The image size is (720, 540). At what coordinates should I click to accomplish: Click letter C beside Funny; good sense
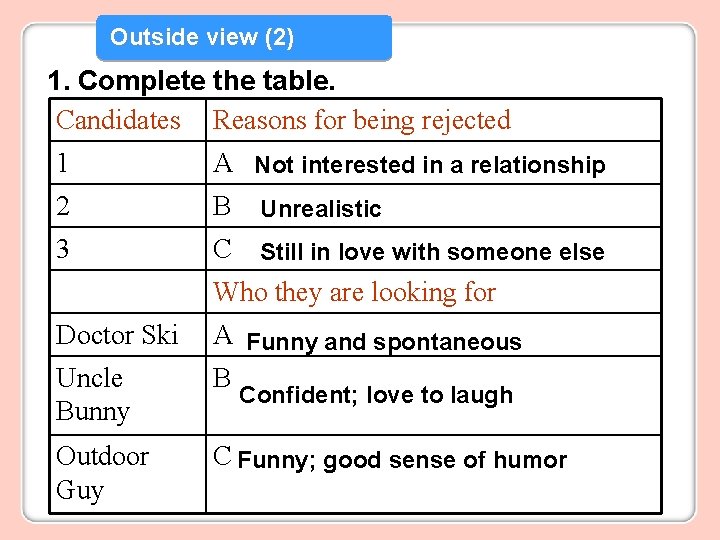tap(222, 456)
